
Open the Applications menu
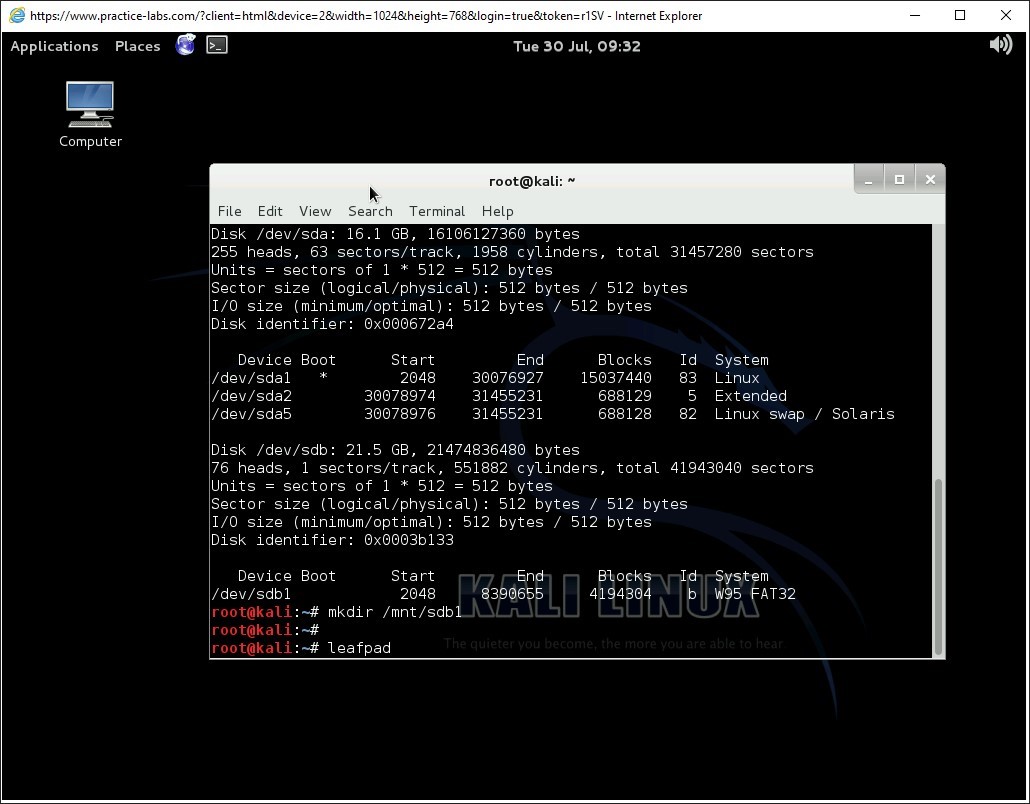coord(54,46)
